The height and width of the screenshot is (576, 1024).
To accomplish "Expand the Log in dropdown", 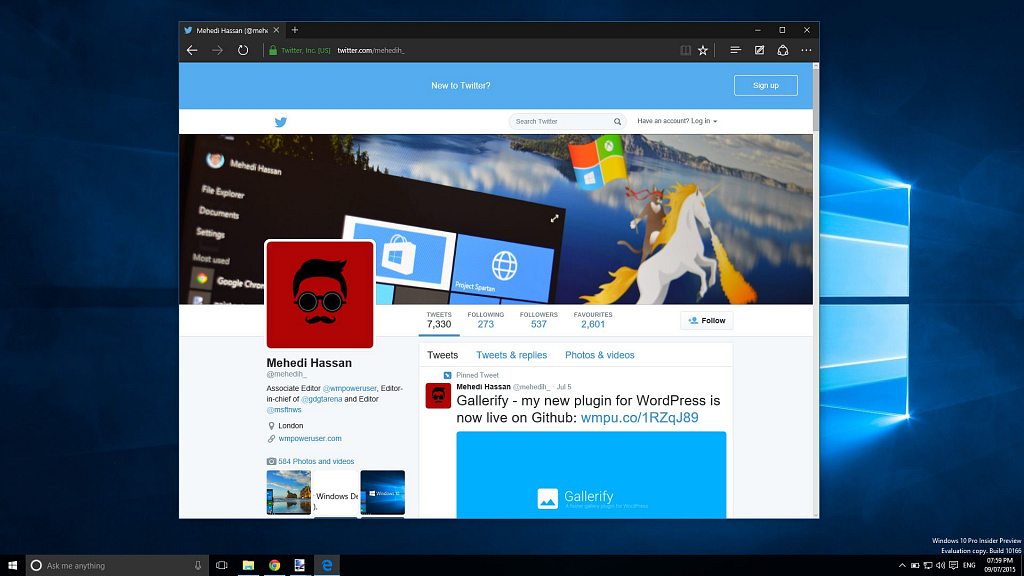I will click(677, 121).
